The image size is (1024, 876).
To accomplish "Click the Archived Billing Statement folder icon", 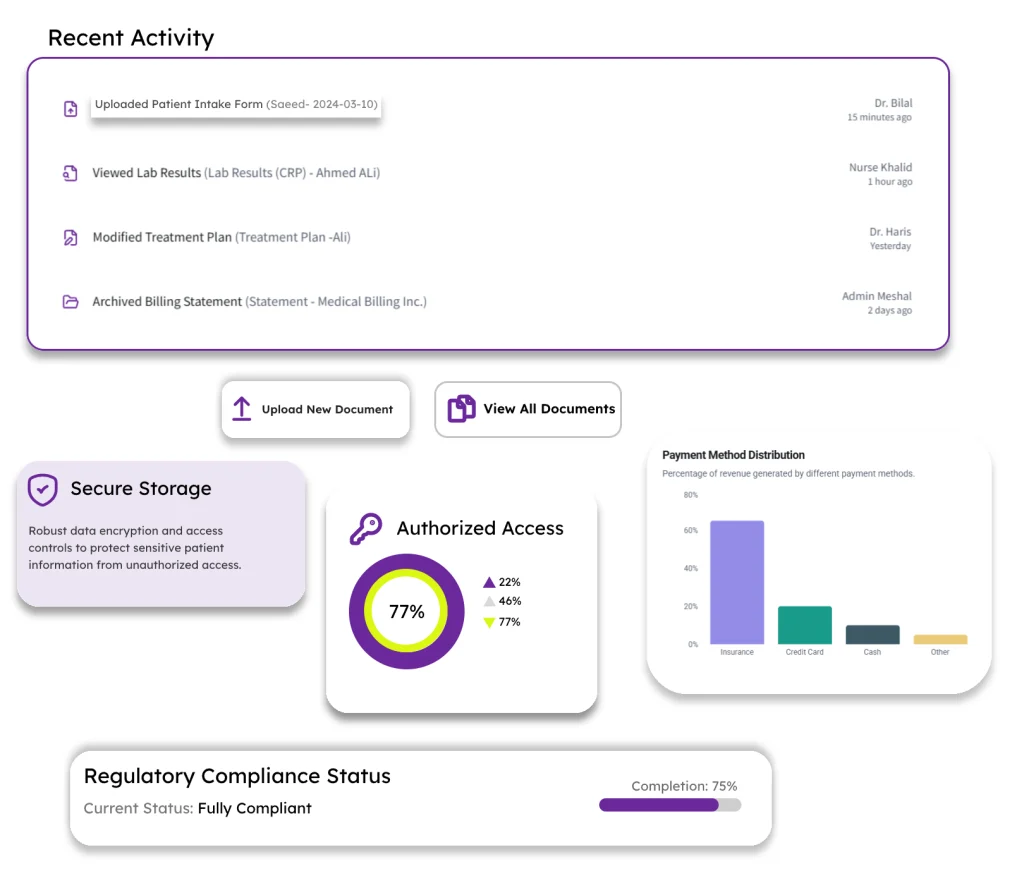I will tap(70, 301).
